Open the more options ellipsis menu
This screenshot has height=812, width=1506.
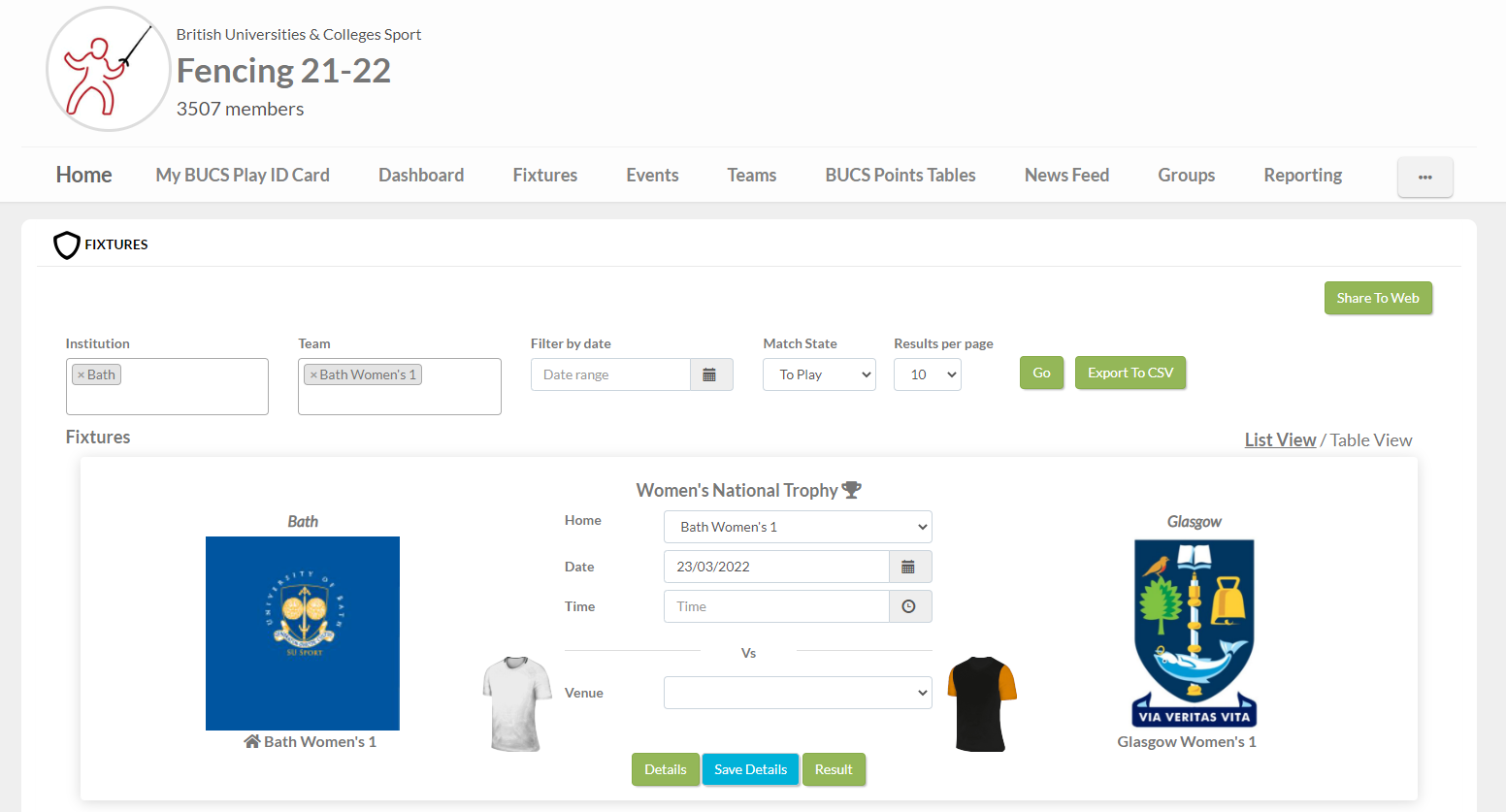(1424, 178)
